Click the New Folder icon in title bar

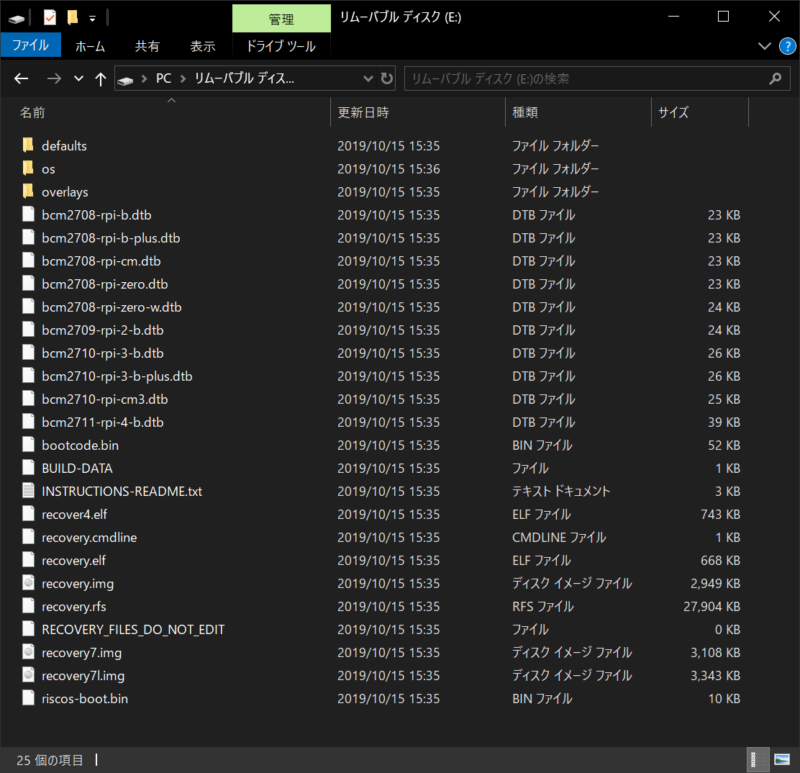[x=72, y=17]
